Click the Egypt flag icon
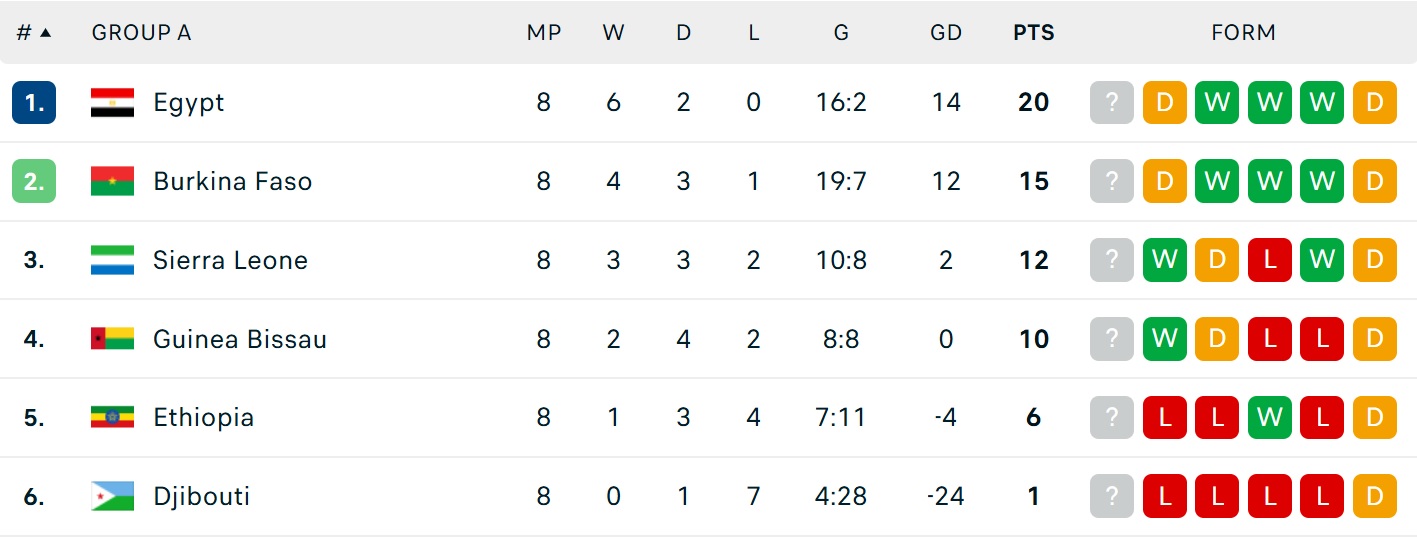 coord(112,102)
